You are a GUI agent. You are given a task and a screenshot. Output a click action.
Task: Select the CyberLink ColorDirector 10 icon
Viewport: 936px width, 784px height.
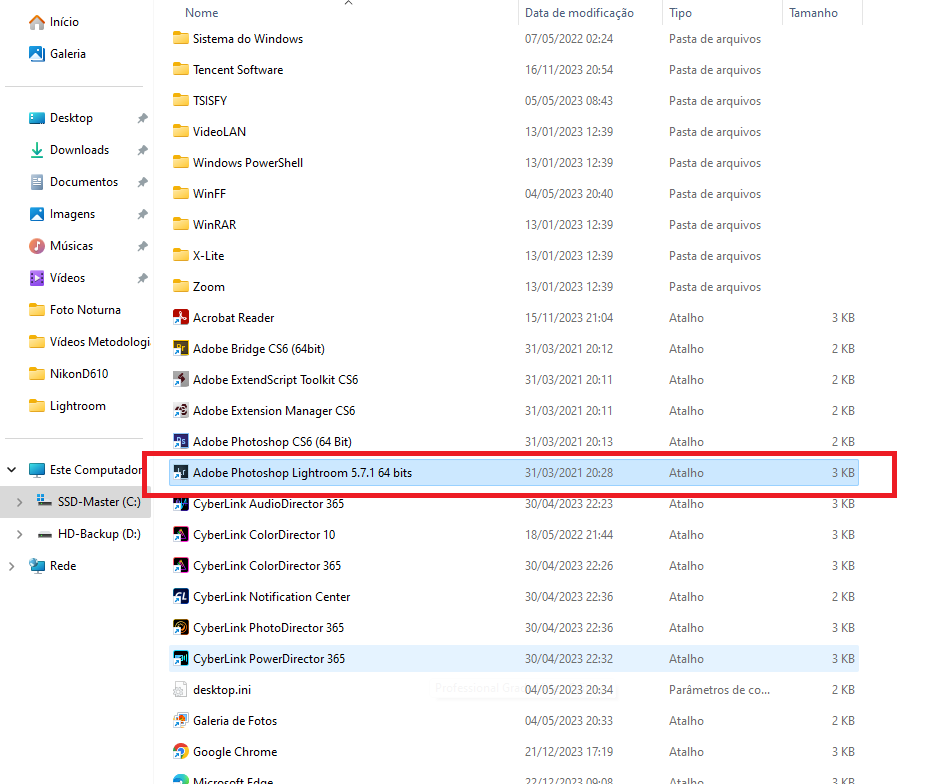point(180,535)
